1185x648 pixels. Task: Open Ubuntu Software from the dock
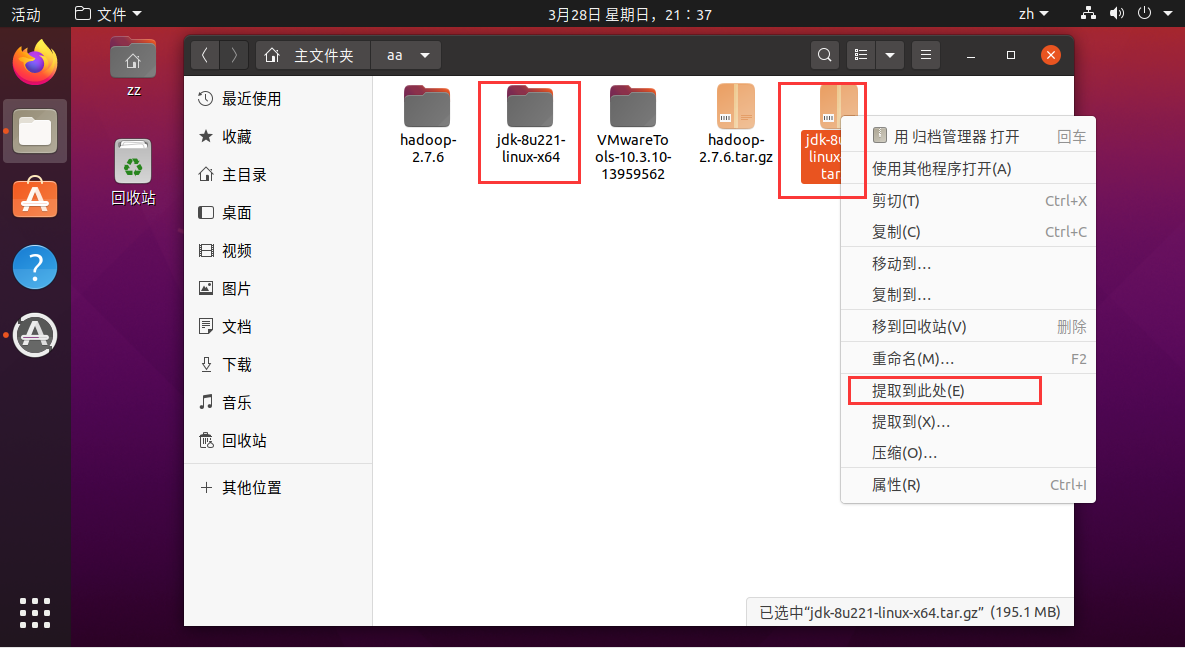coord(35,198)
